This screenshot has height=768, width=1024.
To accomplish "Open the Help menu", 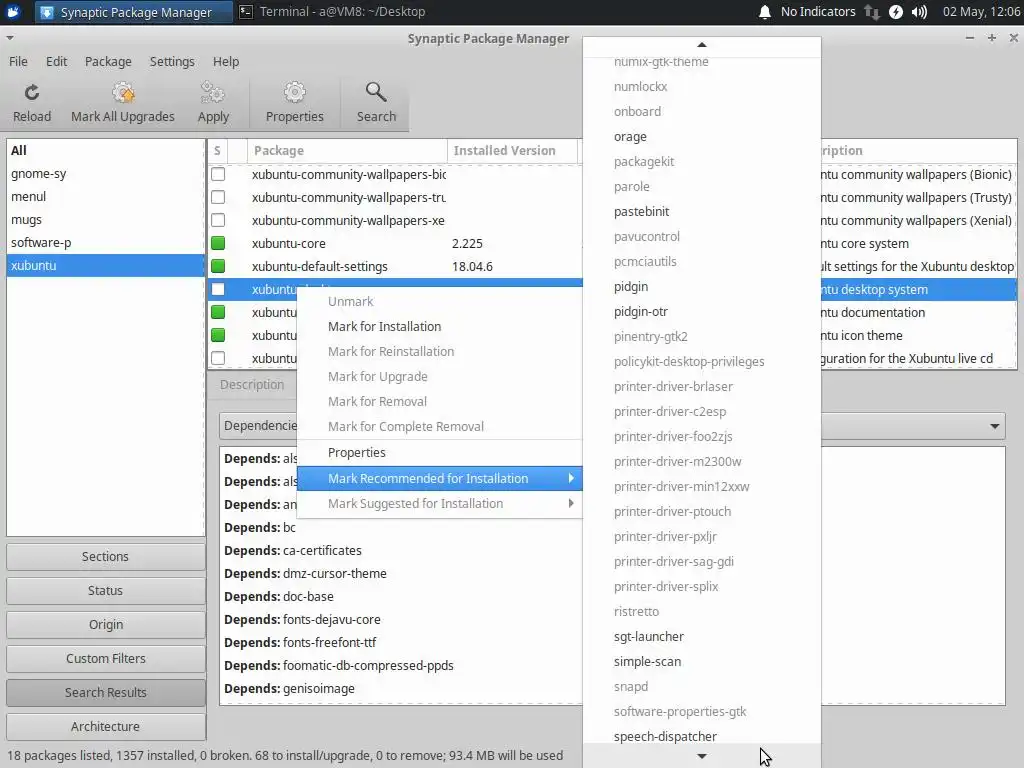I will (226, 61).
